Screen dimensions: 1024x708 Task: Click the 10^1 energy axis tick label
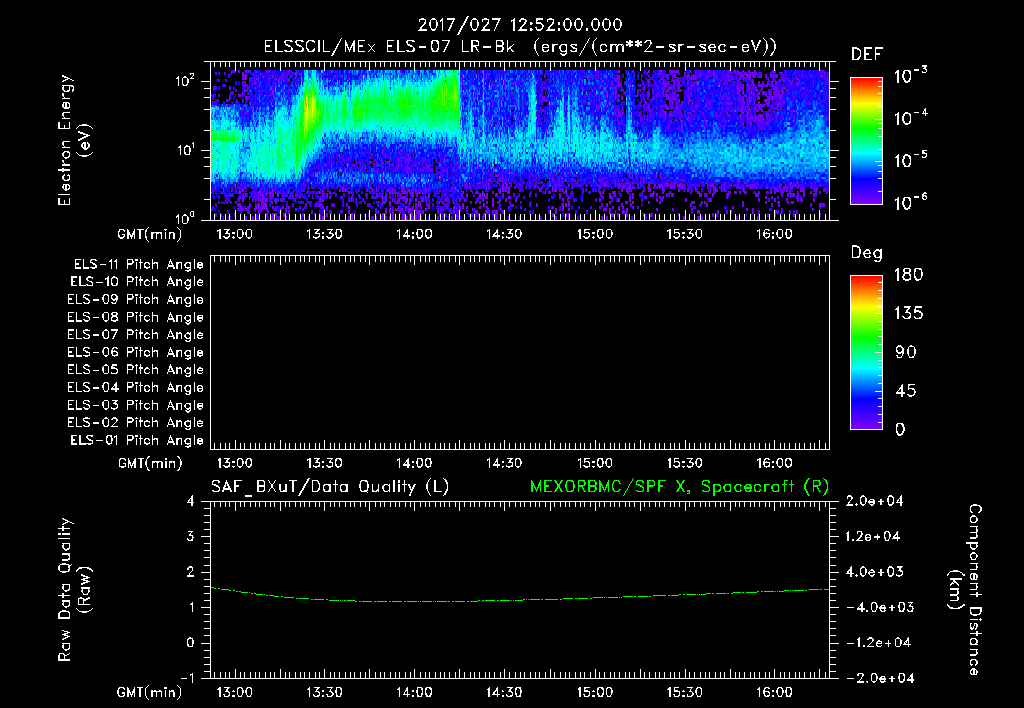(185, 149)
